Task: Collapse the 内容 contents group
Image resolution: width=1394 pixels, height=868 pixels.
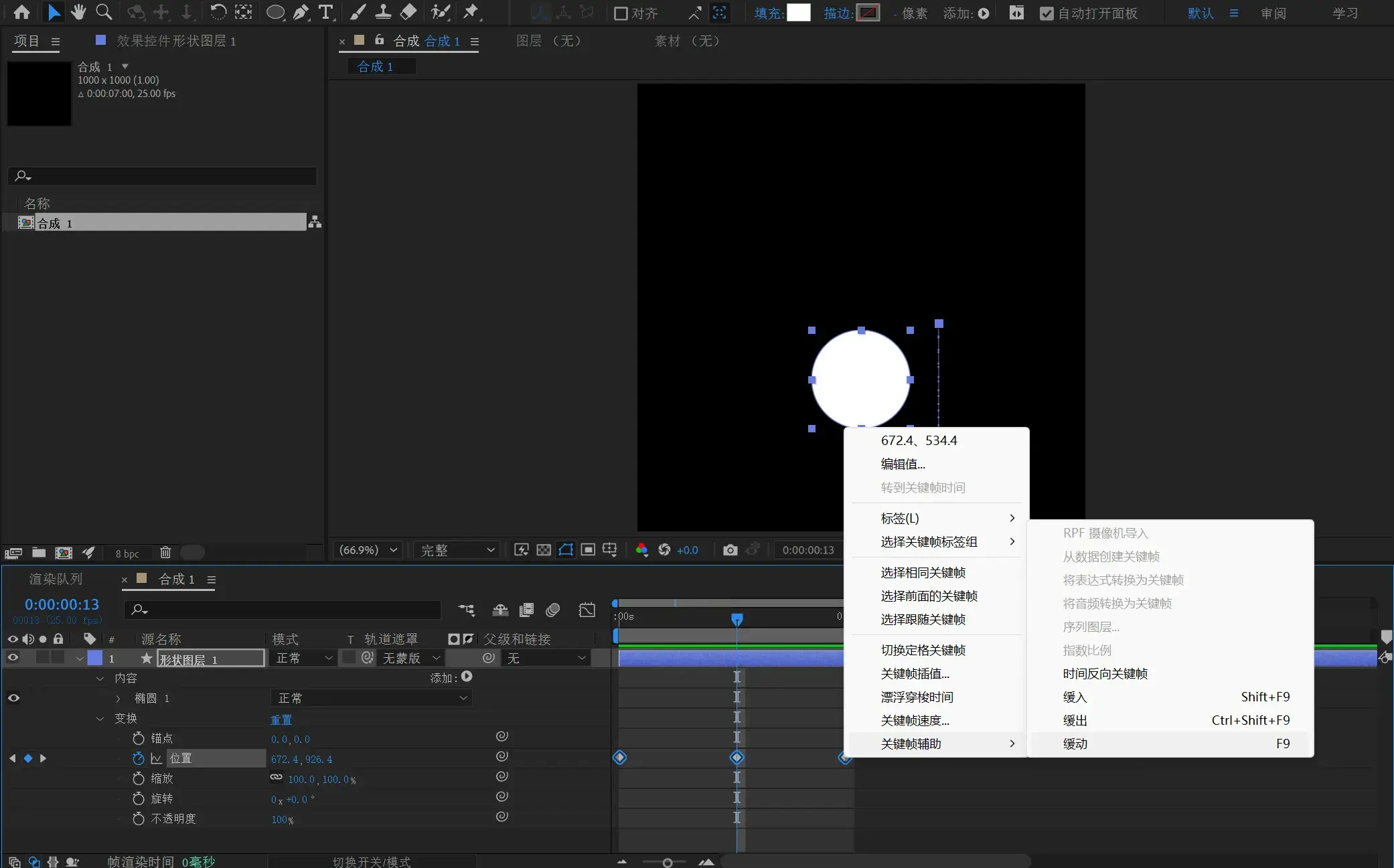Action: [100, 678]
